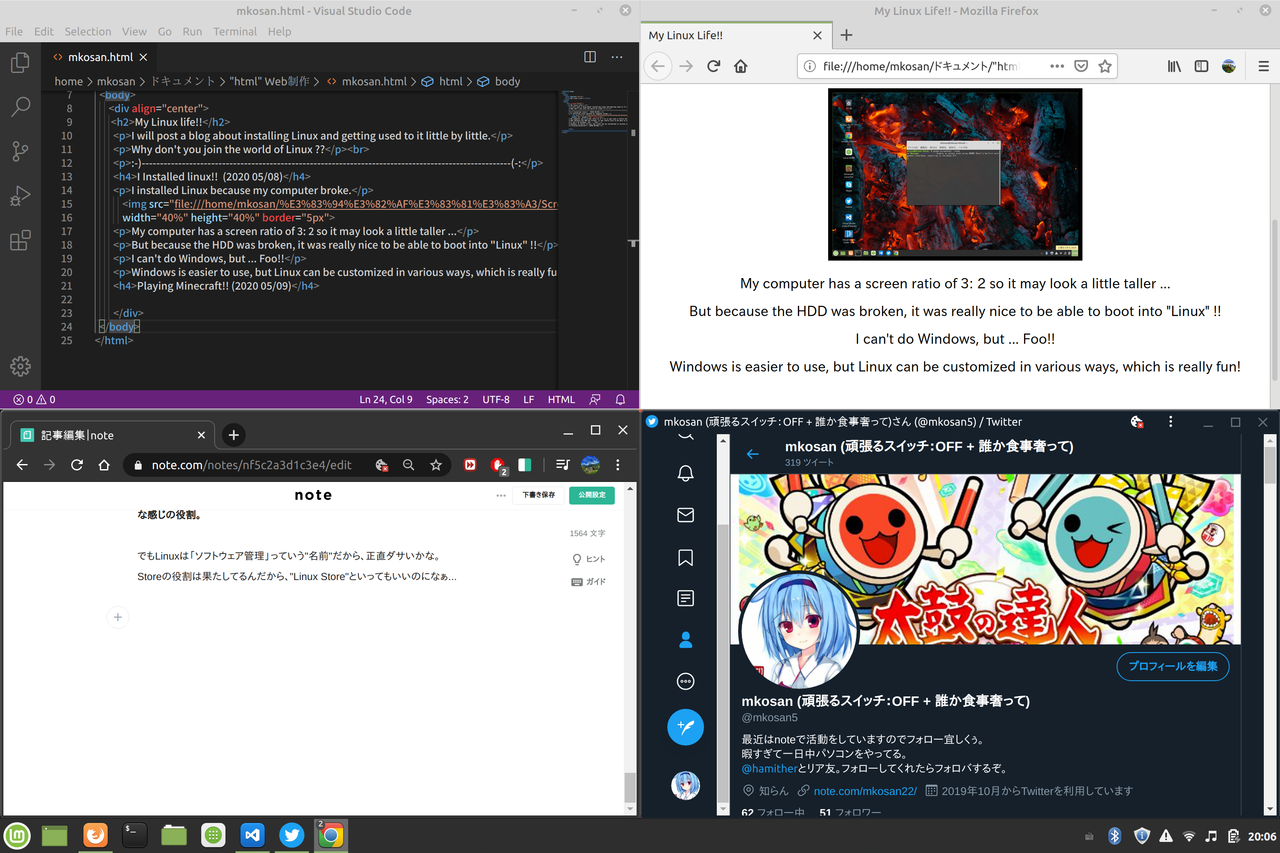Open Firefox Library button
The height and width of the screenshot is (853, 1280).
coord(1174,66)
